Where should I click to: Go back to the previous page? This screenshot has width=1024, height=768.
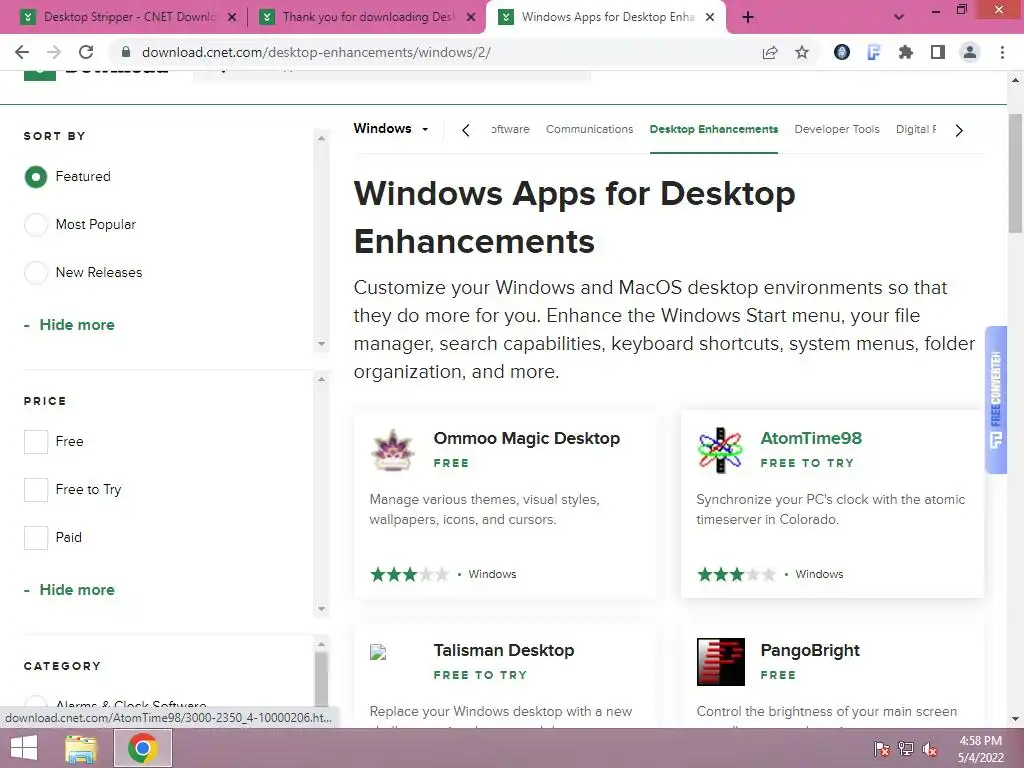coord(22,52)
